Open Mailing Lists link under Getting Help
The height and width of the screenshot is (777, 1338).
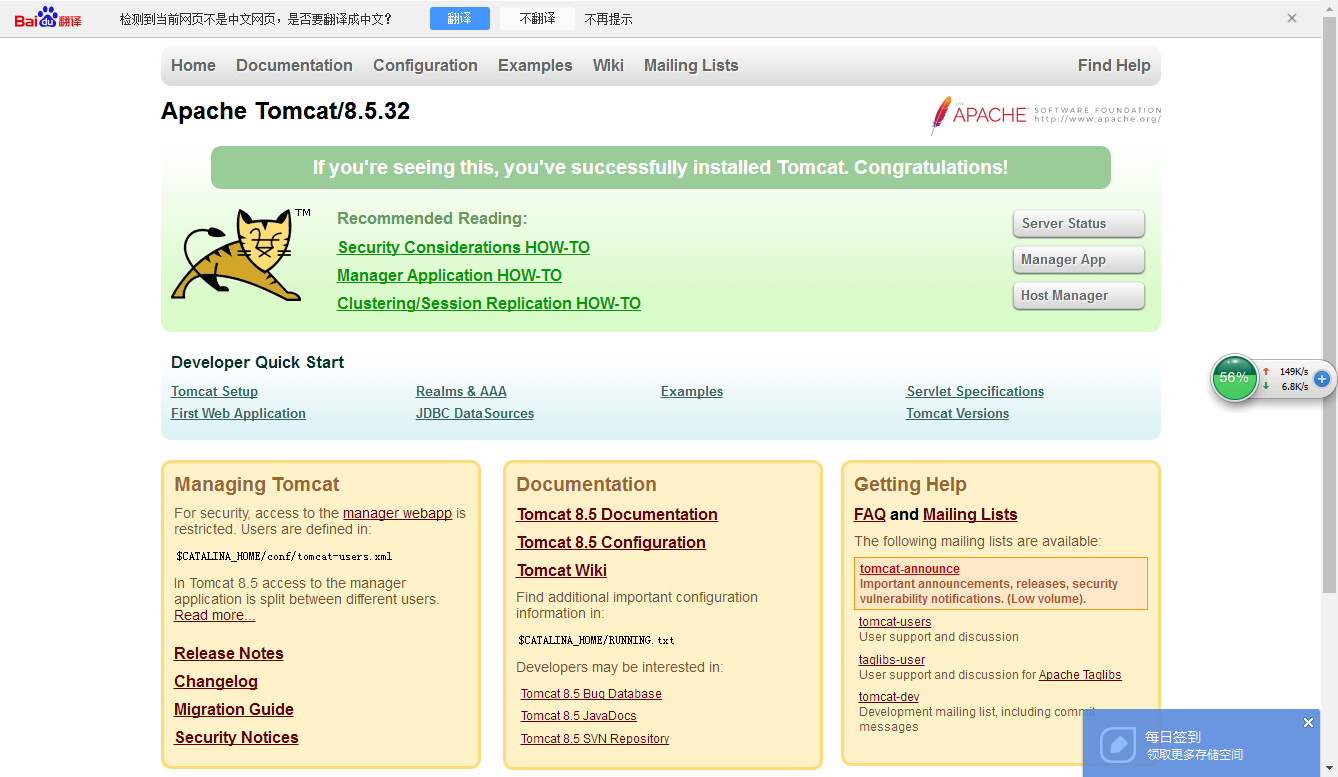click(x=970, y=514)
